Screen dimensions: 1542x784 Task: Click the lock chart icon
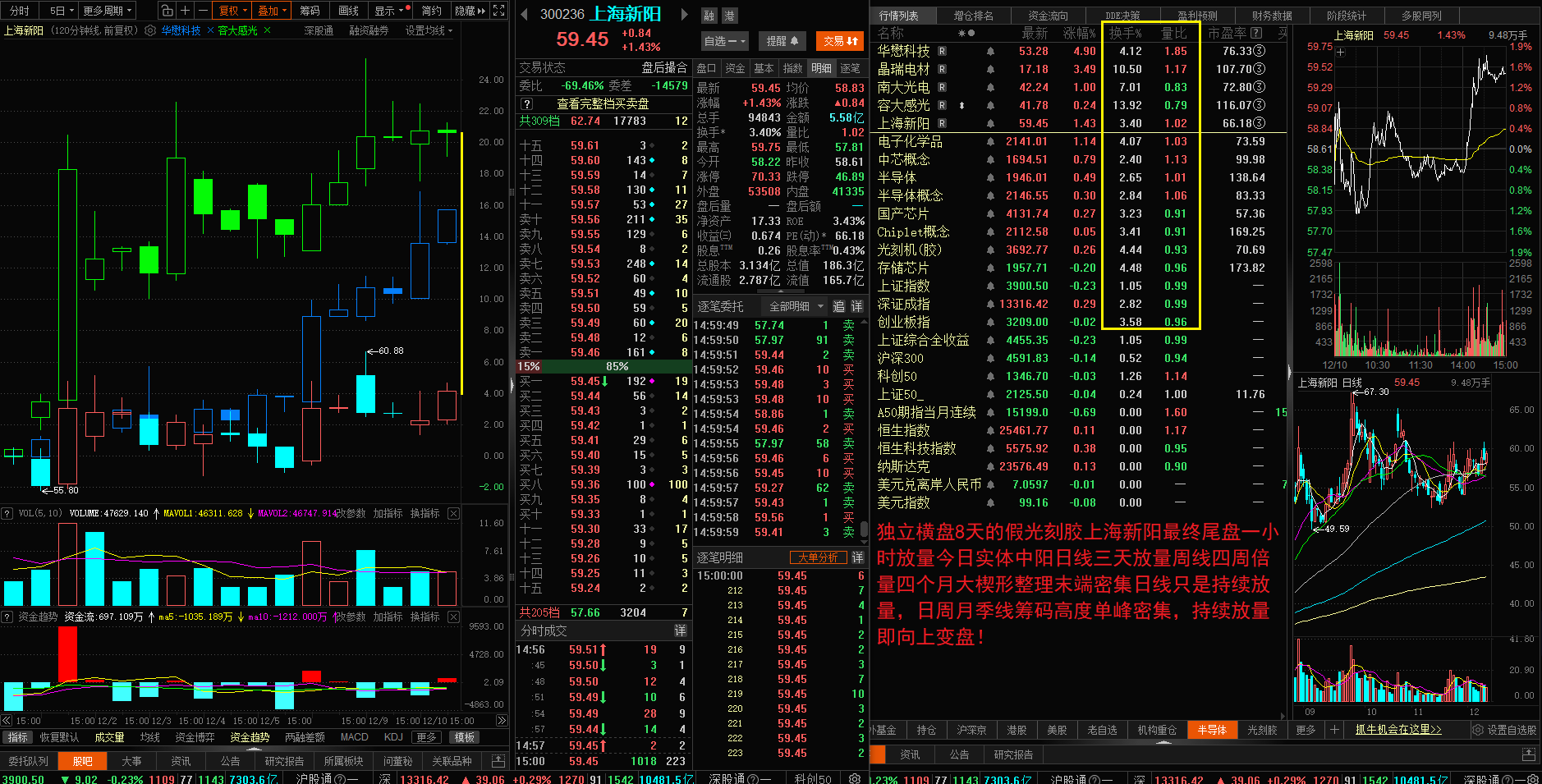[x=167, y=11]
